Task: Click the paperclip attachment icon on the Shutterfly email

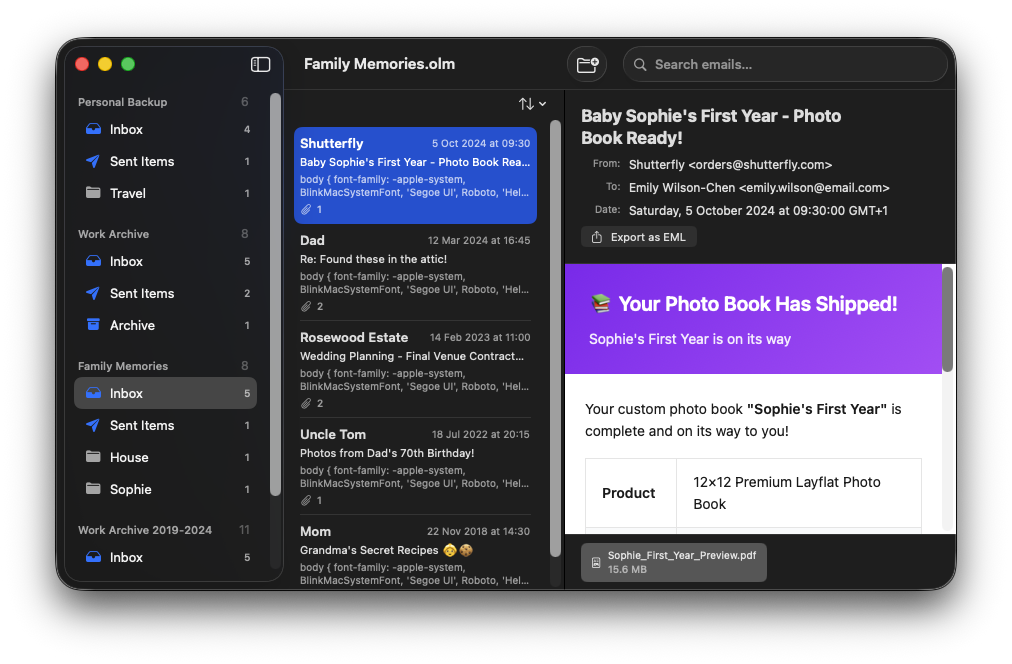Action: coord(306,209)
